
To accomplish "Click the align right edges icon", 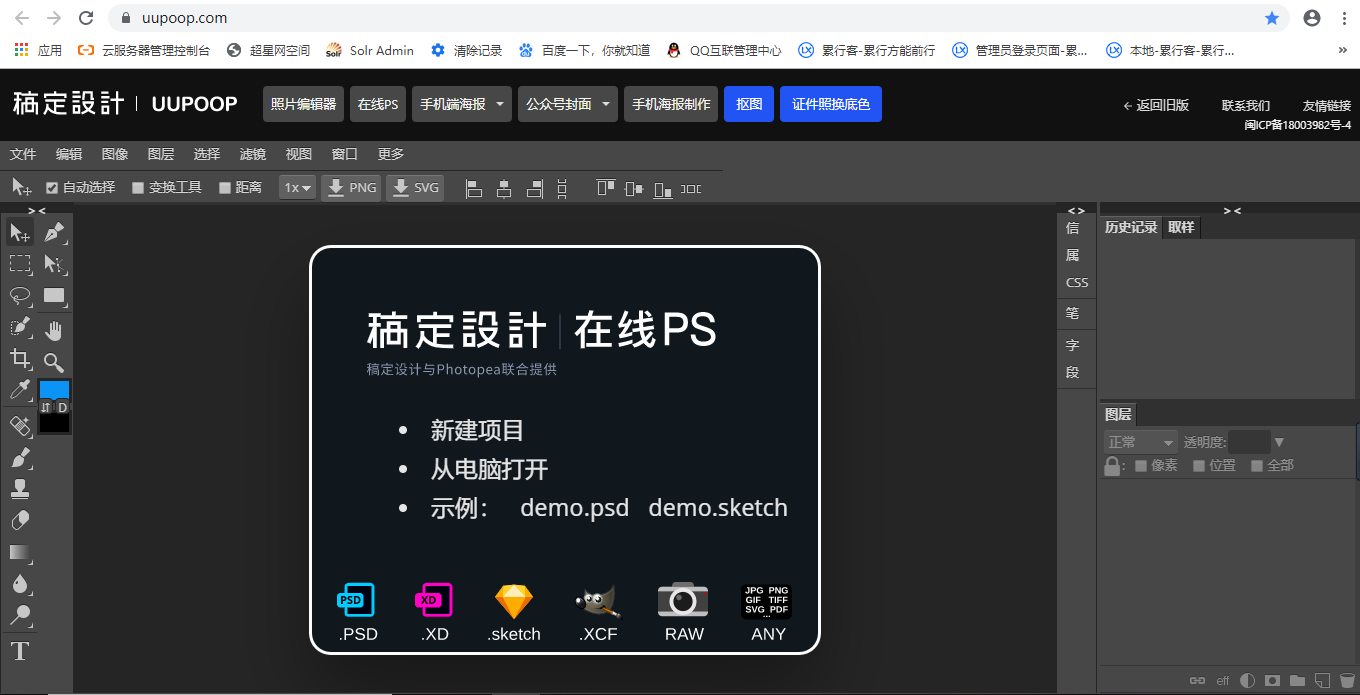I will click(x=534, y=188).
